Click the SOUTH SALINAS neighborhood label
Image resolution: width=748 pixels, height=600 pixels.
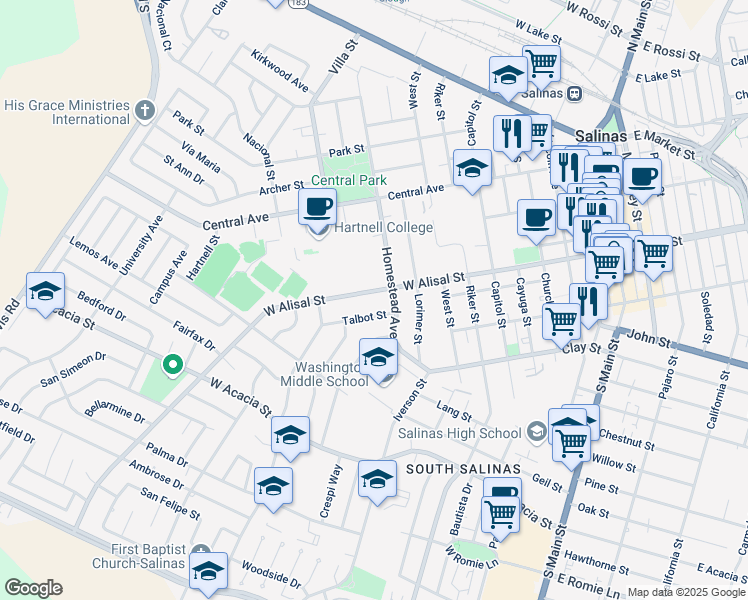point(463,469)
